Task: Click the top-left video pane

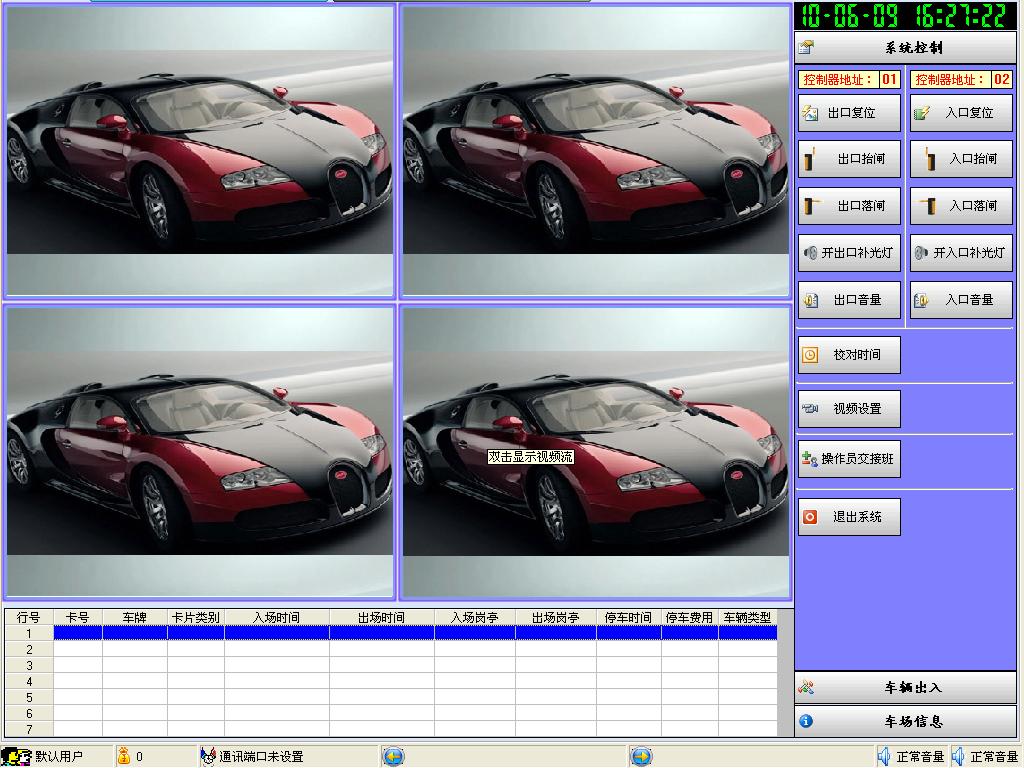Action: pyautogui.click(x=200, y=151)
